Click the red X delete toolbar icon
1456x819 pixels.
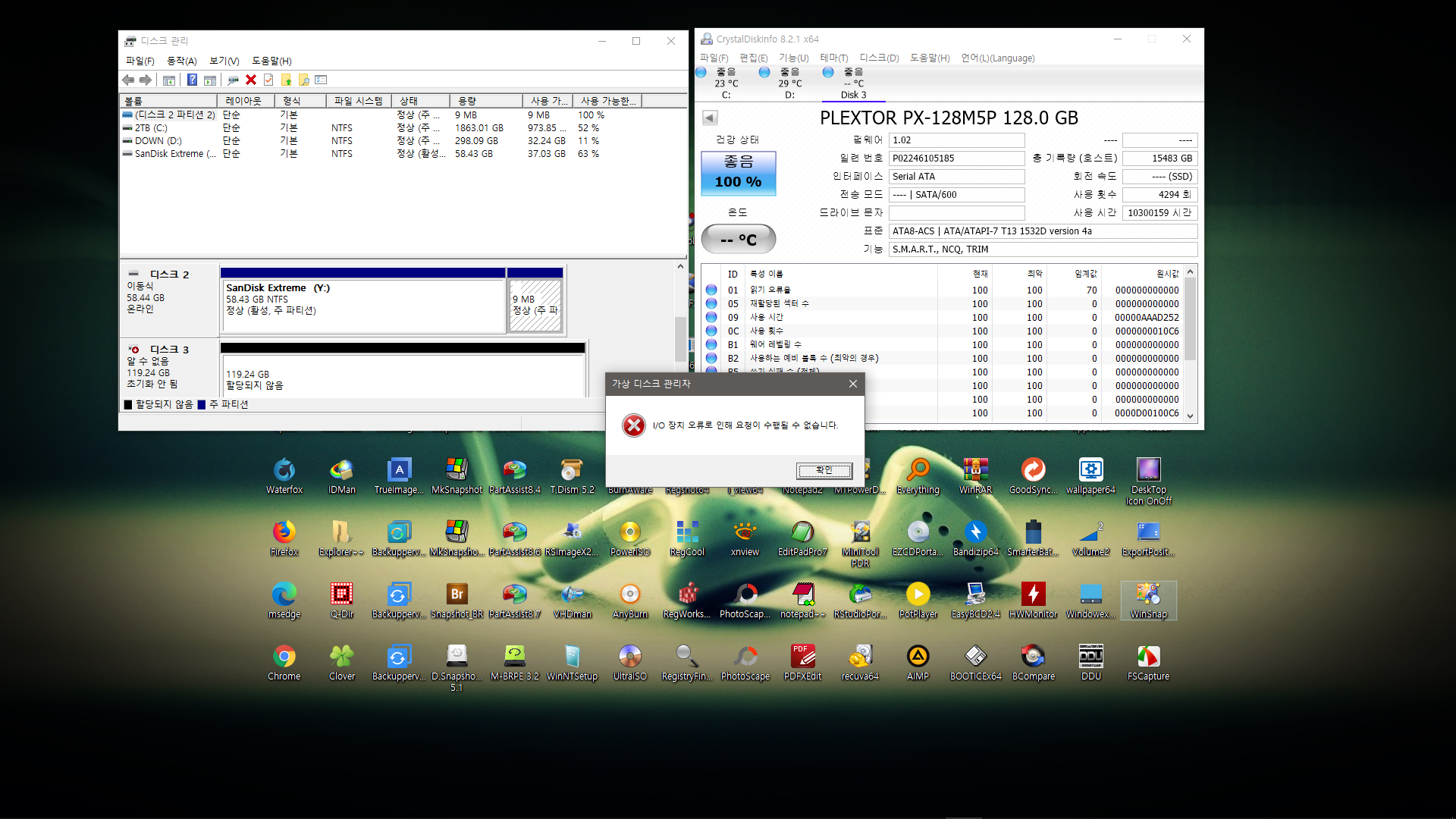(x=251, y=80)
